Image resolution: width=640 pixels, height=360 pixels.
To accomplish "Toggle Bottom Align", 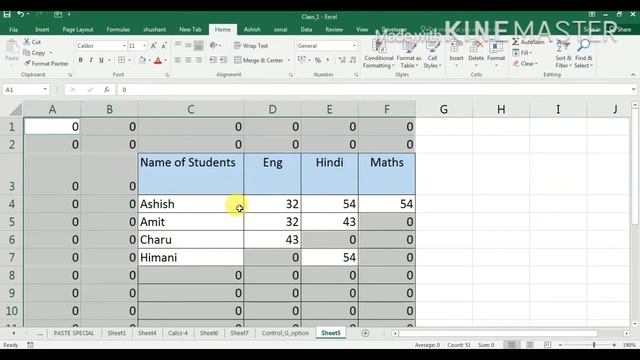I will (199, 45).
